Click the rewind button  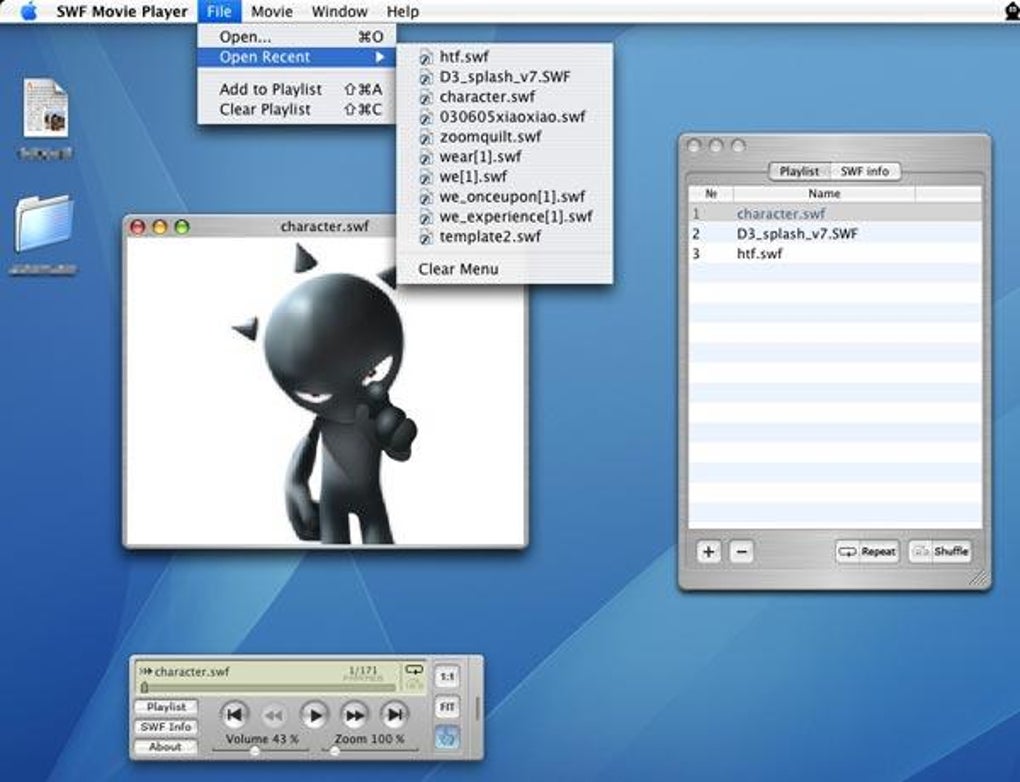click(273, 714)
